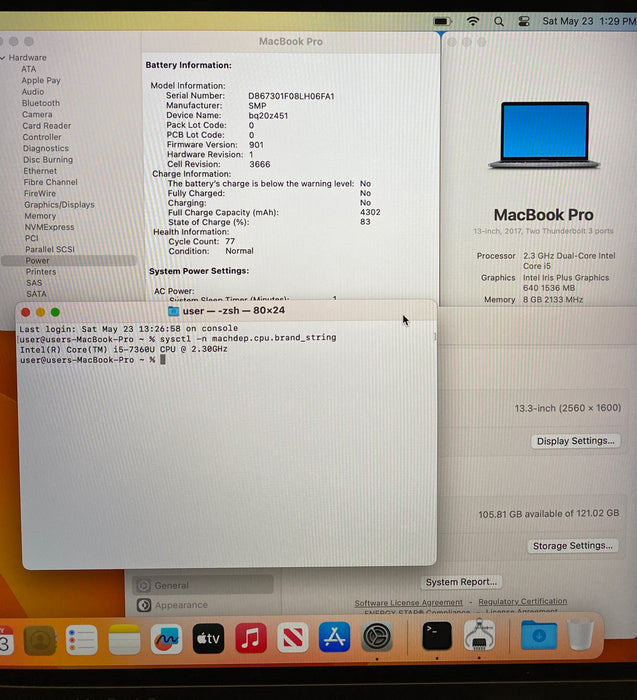The height and width of the screenshot is (700, 637).
Task: Select Camera in the hardware list
Action: [37, 114]
